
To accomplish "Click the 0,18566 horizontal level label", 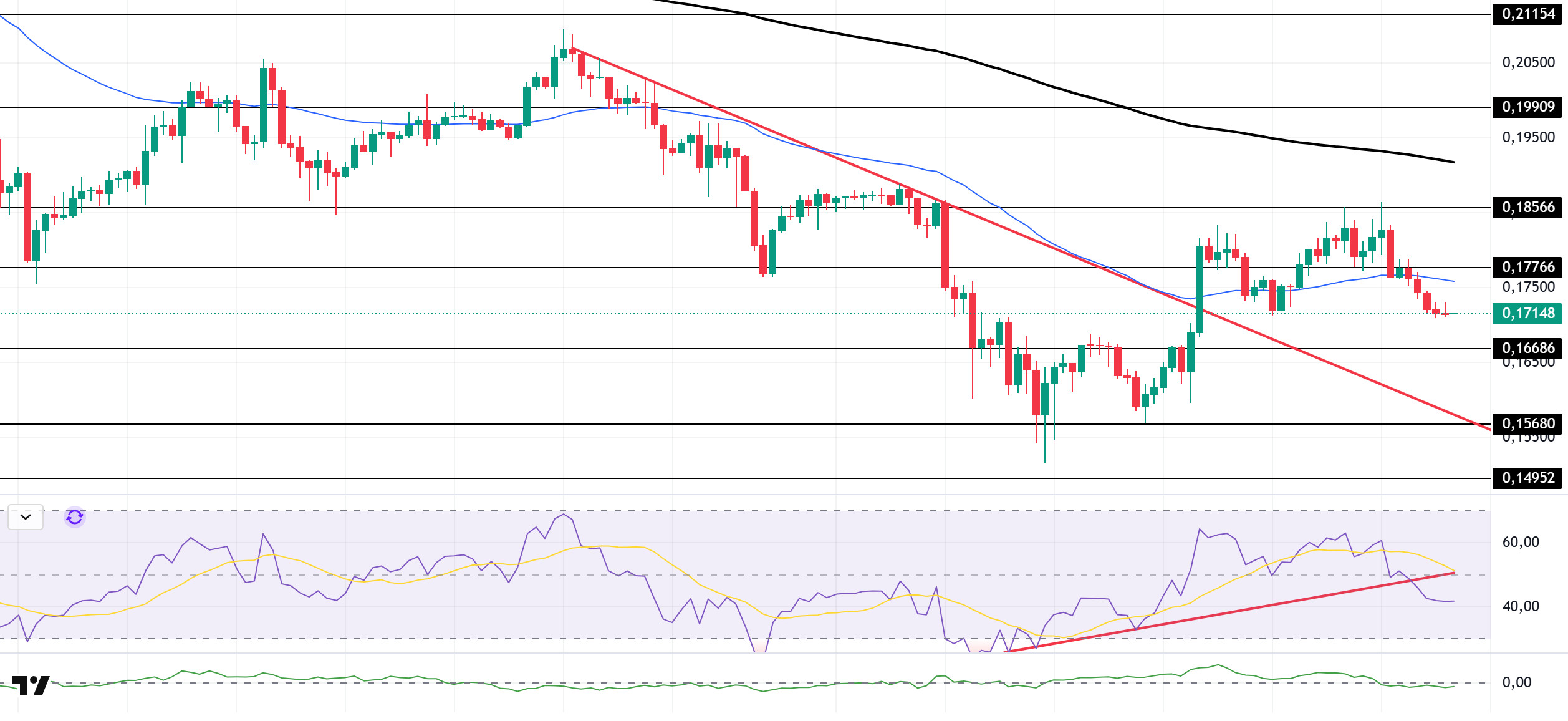I will tap(1527, 207).
